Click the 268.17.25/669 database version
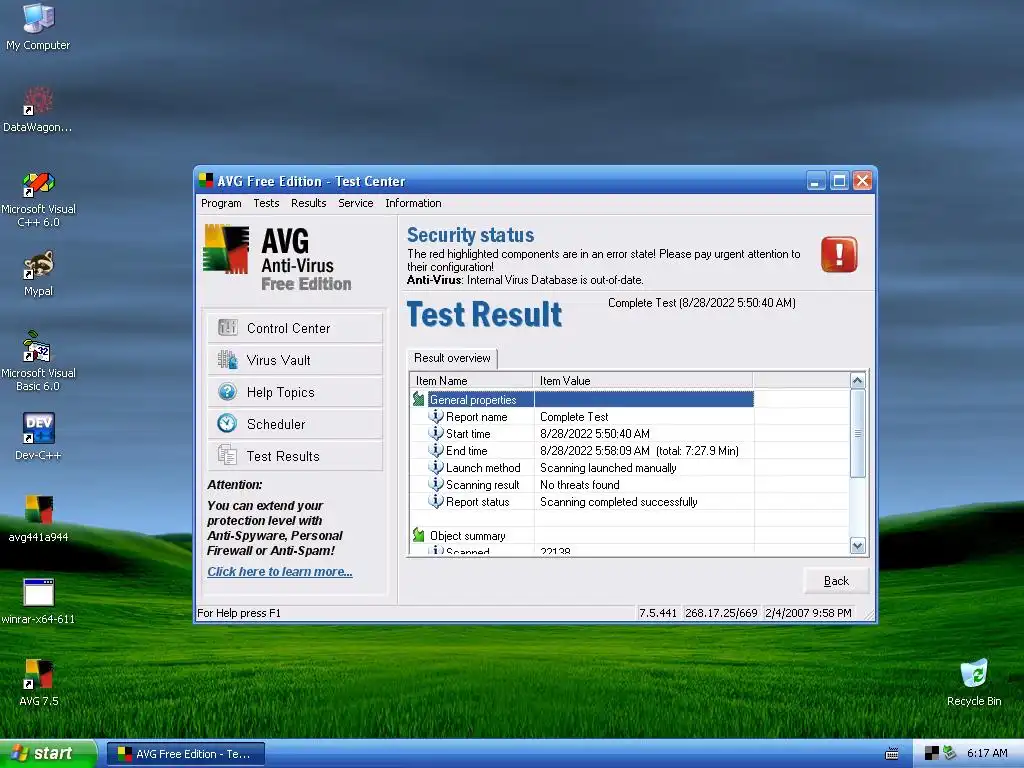 (721, 613)
